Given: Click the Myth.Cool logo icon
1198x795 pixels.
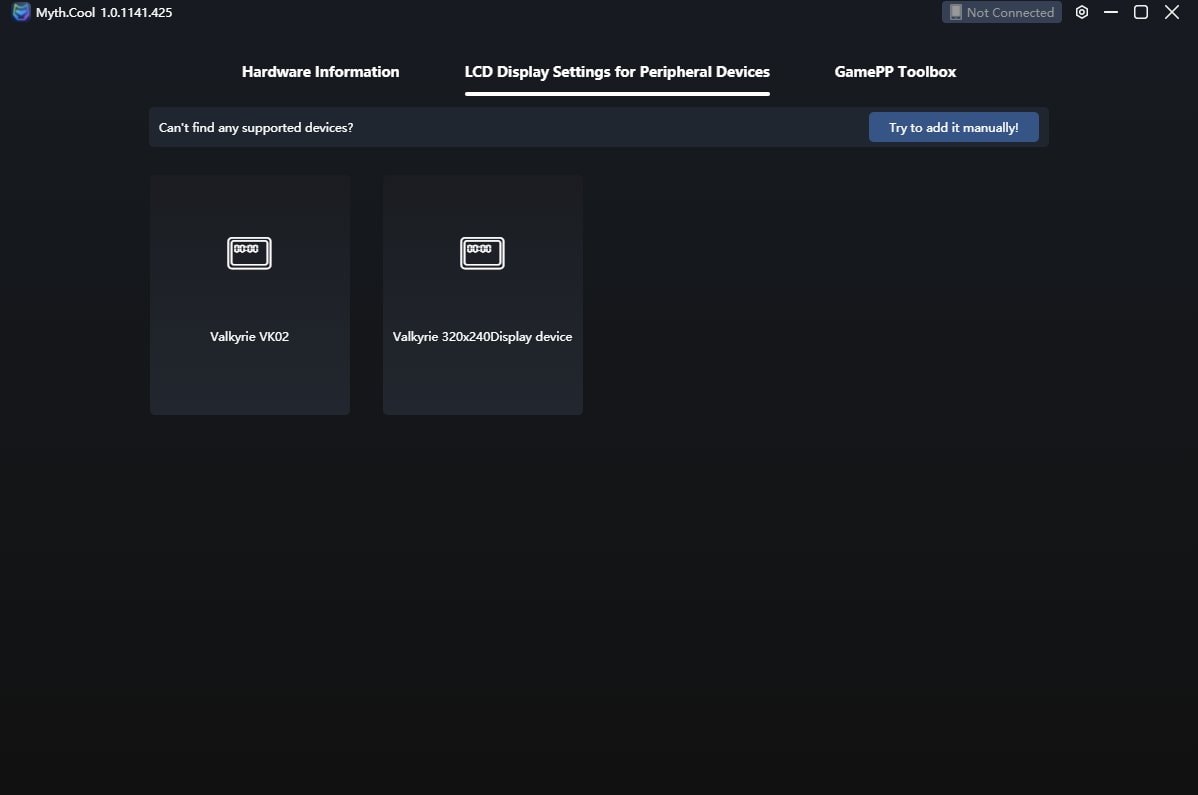Looking at the screenshot, I should [21, 12].
